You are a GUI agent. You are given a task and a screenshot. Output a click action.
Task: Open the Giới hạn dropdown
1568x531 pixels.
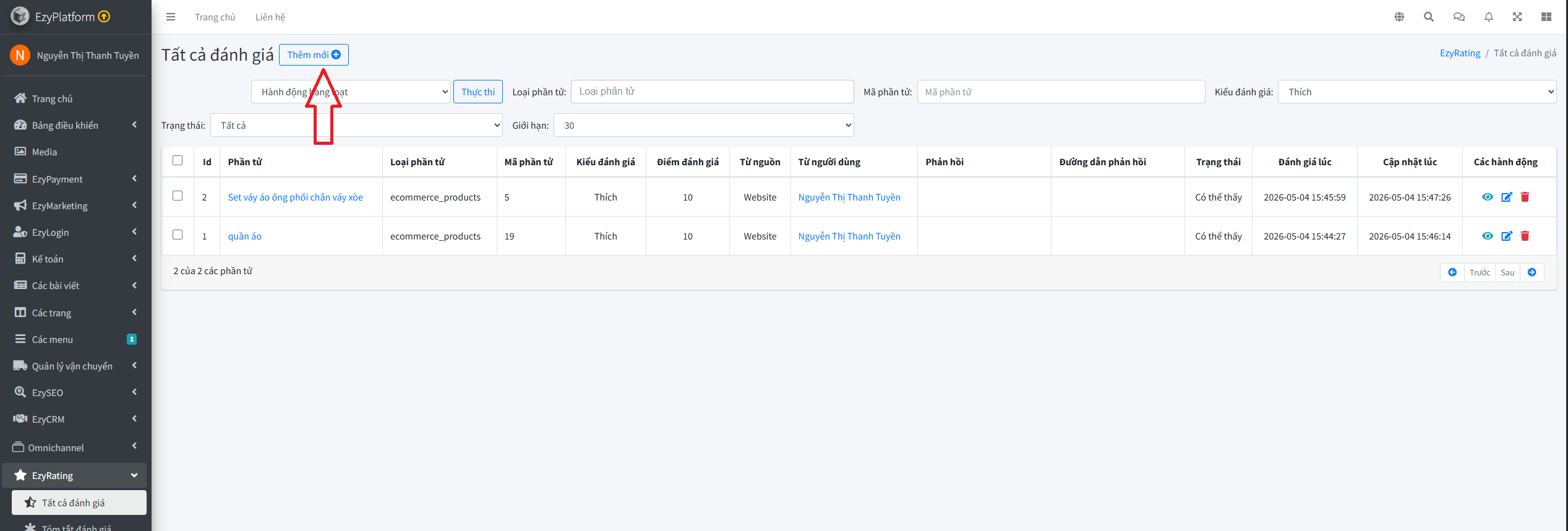pyautogui.click(x=704, y=125)
